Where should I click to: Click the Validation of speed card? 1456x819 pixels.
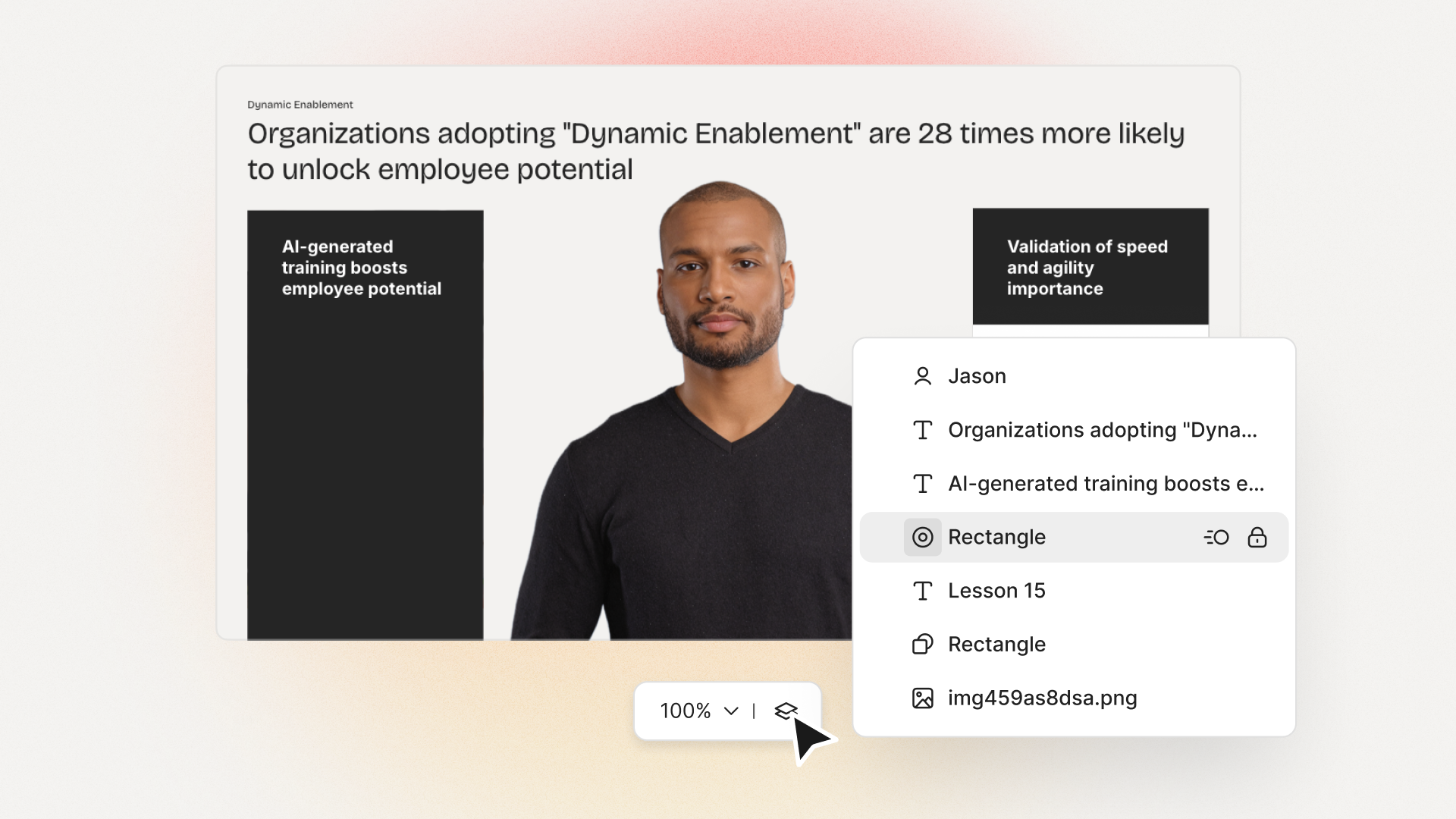1090,266
